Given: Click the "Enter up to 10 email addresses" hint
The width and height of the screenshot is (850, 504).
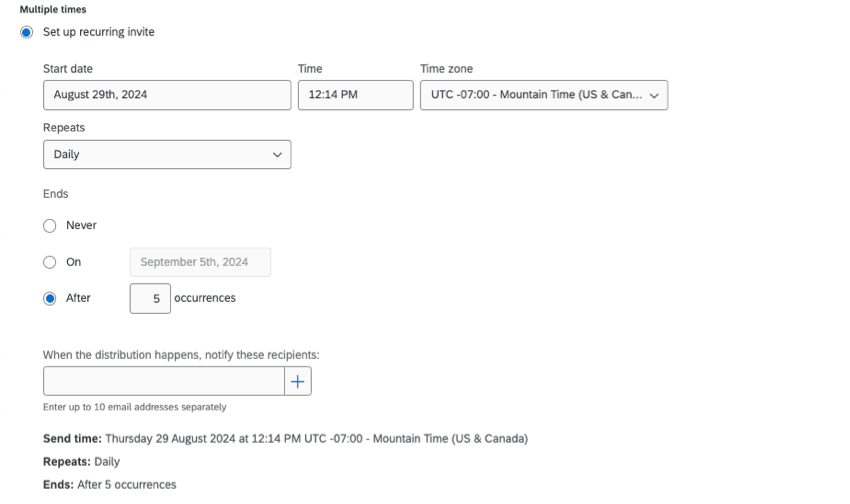Looking at the screenshot, I should (x=134, y=406).
